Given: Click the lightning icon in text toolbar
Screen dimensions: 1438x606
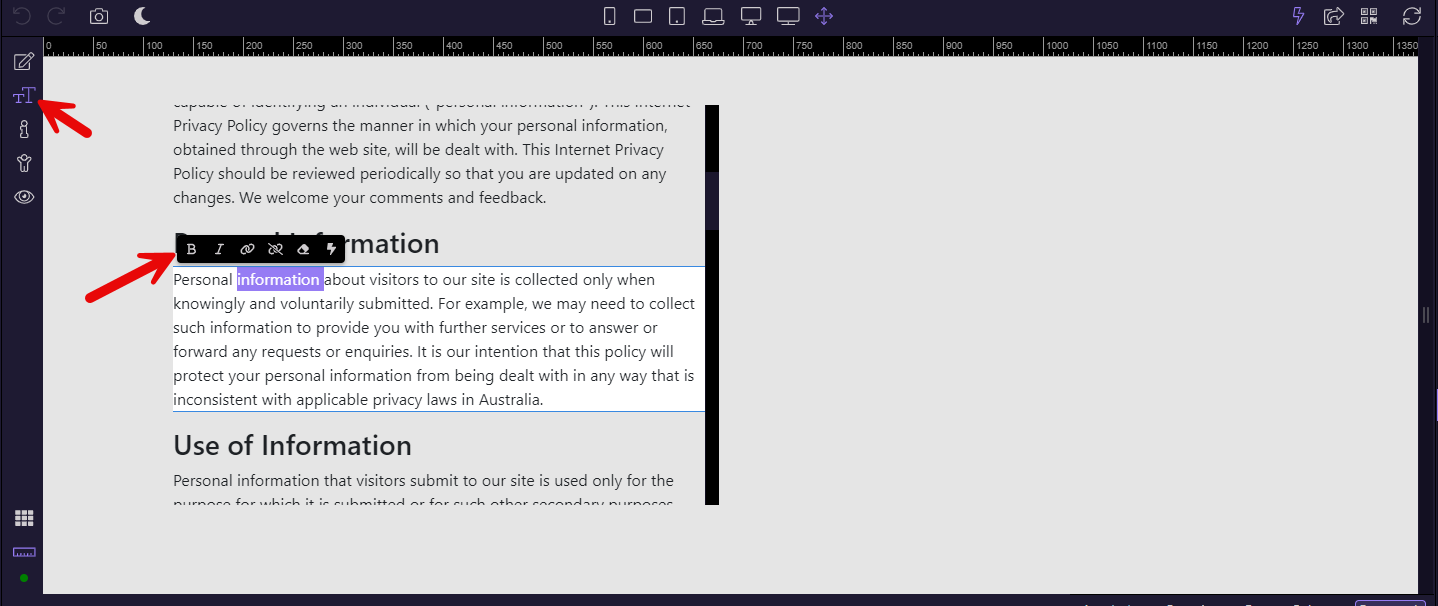Looking at the screenshot, I should (x=331, y=249).
